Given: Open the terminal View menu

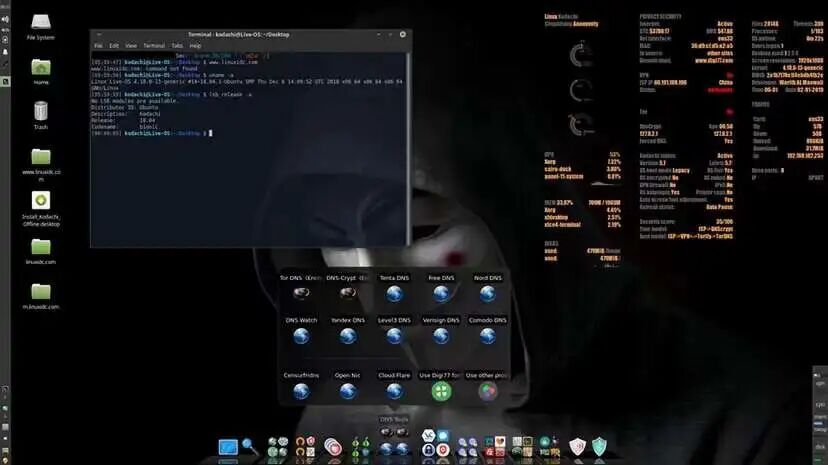Looking at the screenshot, I should 131,46.
